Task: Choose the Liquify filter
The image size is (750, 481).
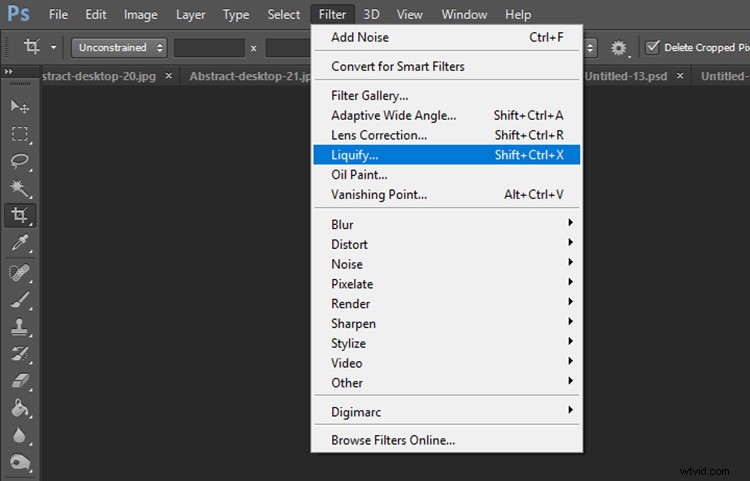Action: 447,155
